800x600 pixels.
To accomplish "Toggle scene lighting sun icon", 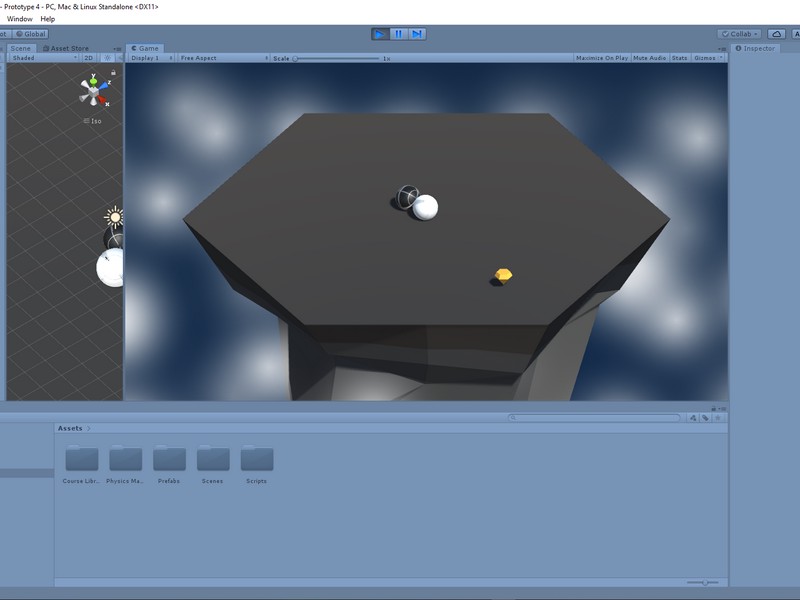I will (x=107, y=58).
